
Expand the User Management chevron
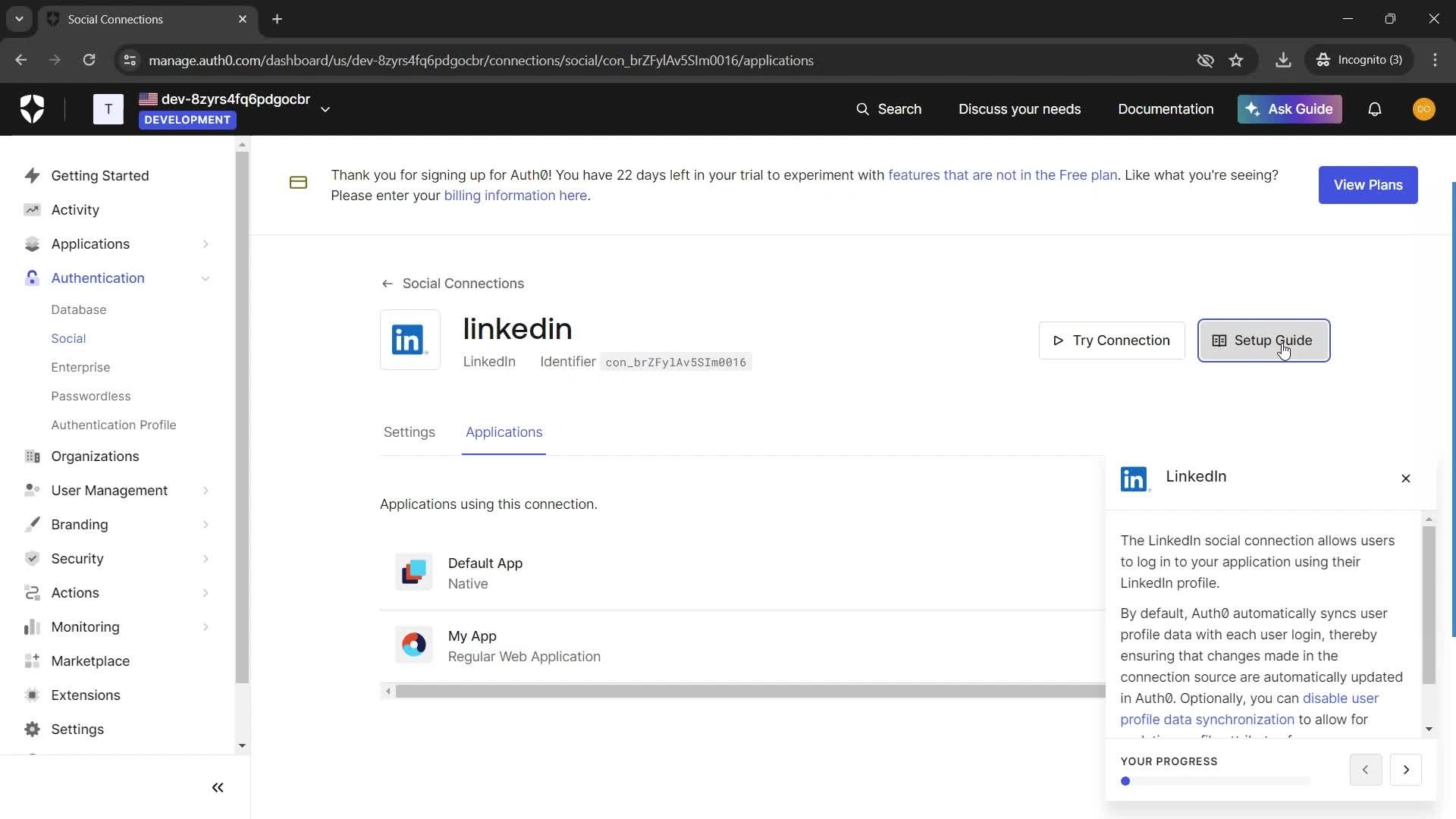[x=206, y=491]
